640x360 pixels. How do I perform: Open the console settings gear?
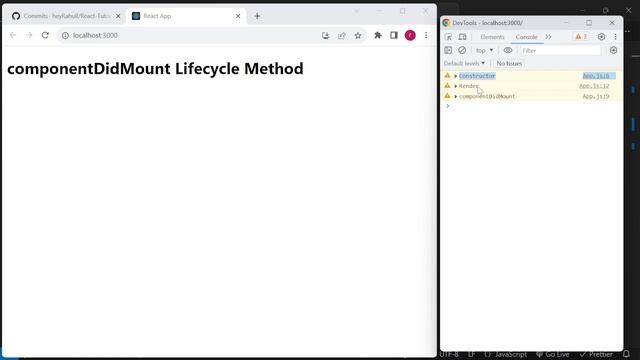tap(613, 50)
